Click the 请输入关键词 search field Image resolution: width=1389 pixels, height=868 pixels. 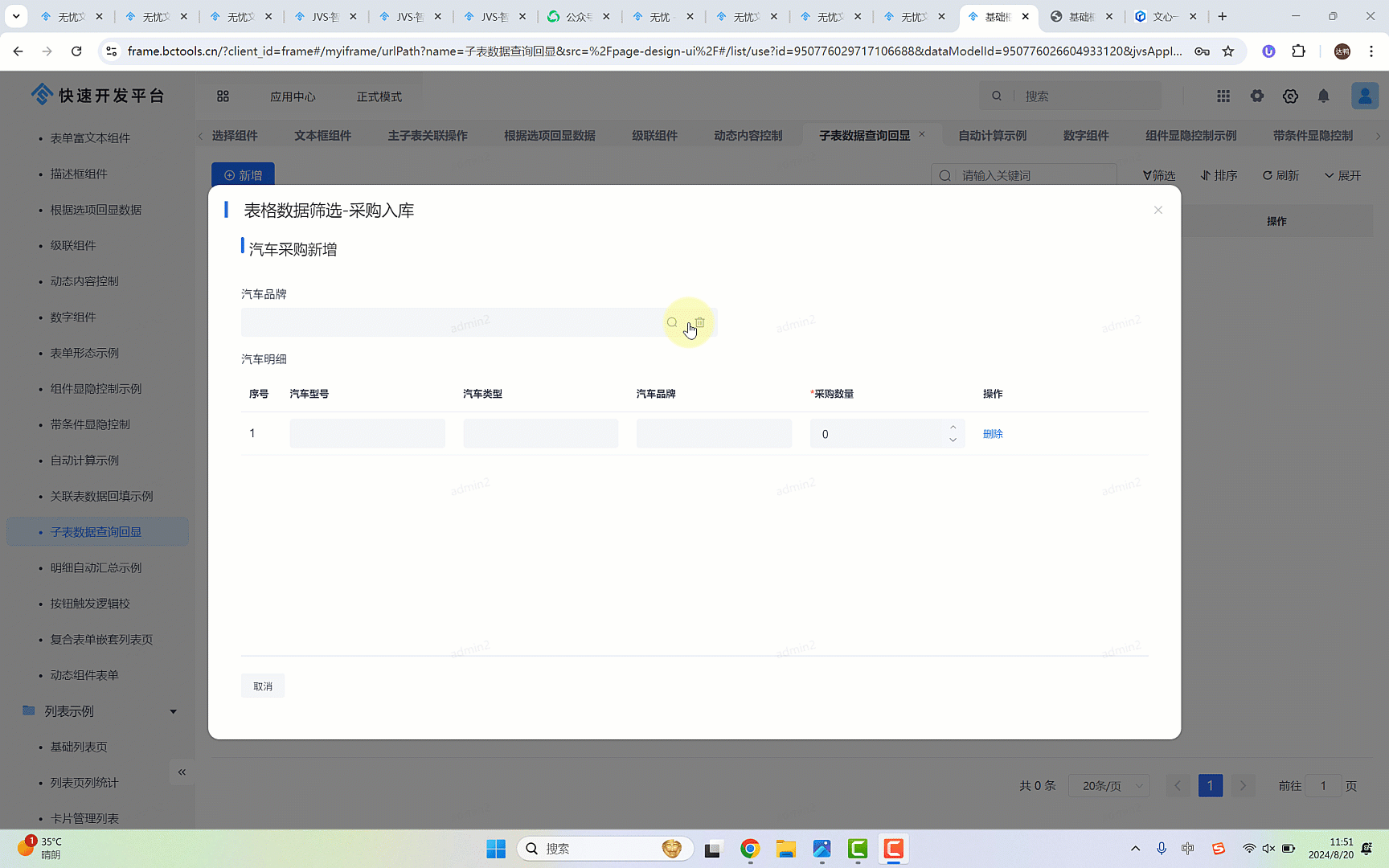[x=1025, y=175]
